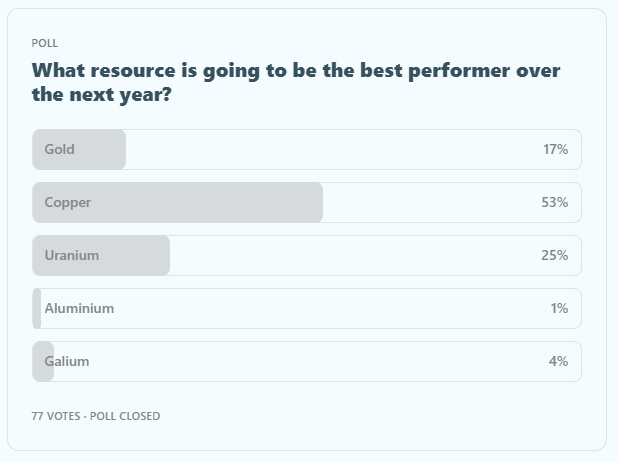This screenshot has height=462, width=619.
Task: Click the end of Gold's filled bar
Action: (121, 150)
